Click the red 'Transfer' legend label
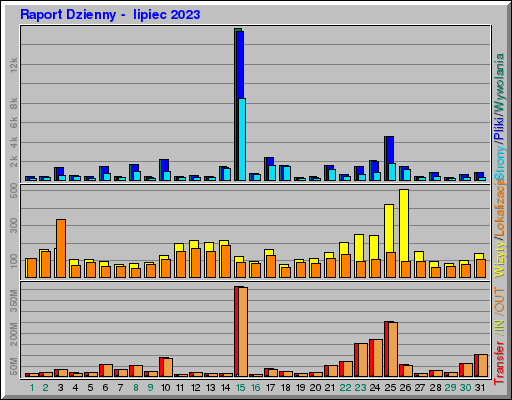 pyautogui.click(x=500, y=363)
